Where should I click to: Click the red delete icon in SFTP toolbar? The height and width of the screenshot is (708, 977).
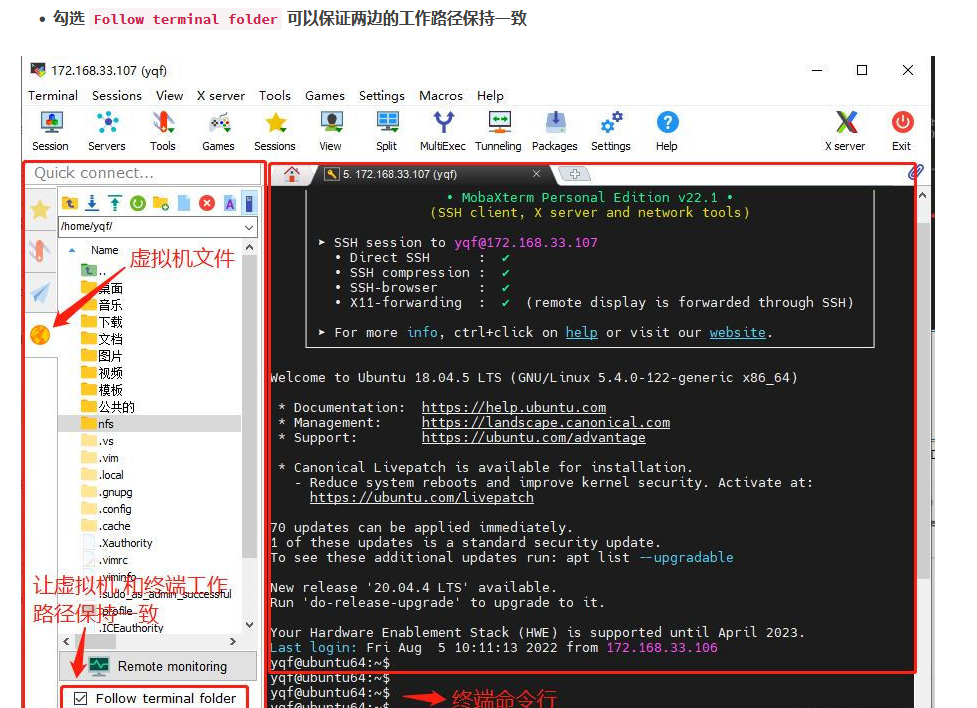[207, 203]
